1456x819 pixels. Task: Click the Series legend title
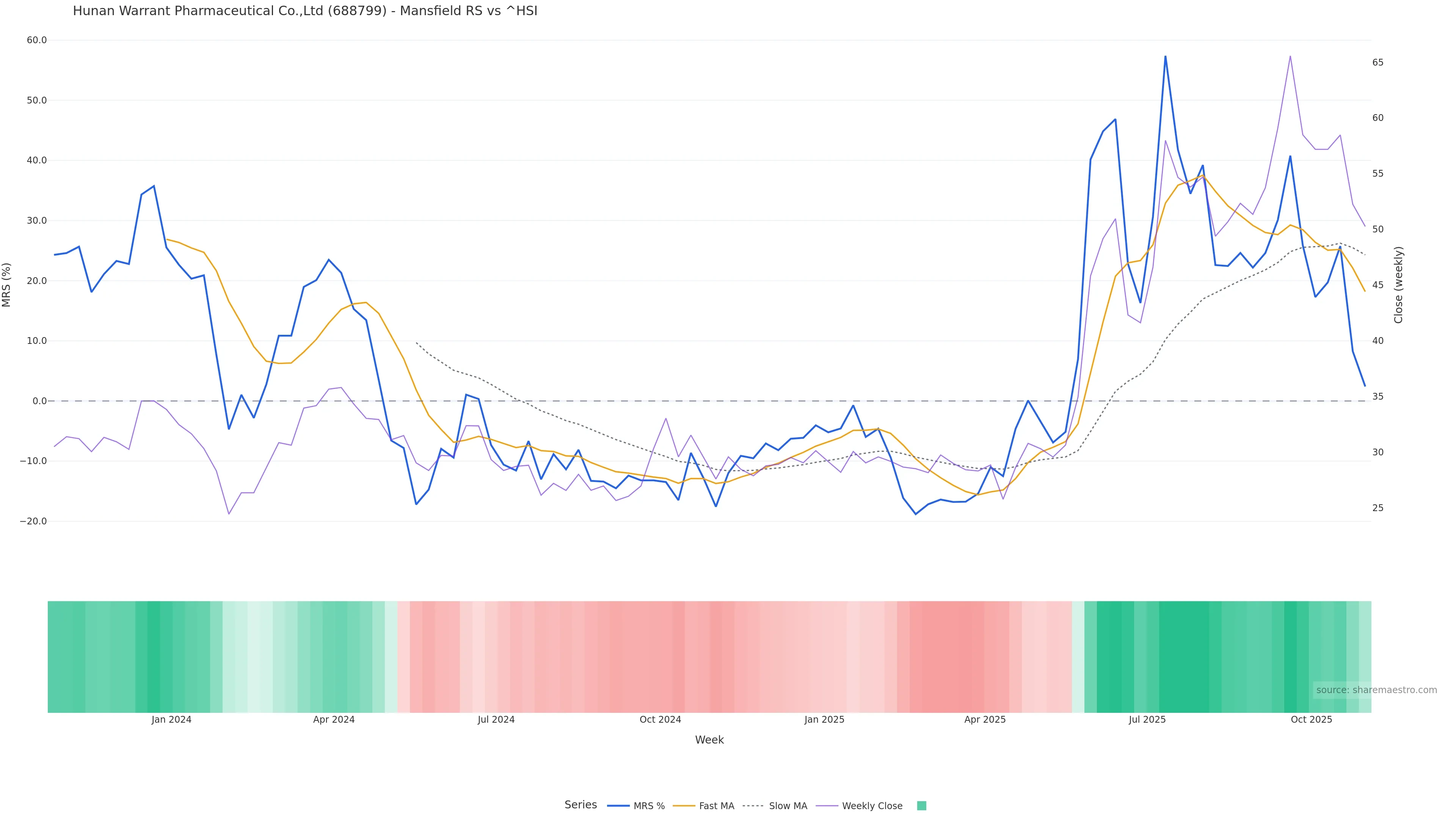[x=581, y=805]
